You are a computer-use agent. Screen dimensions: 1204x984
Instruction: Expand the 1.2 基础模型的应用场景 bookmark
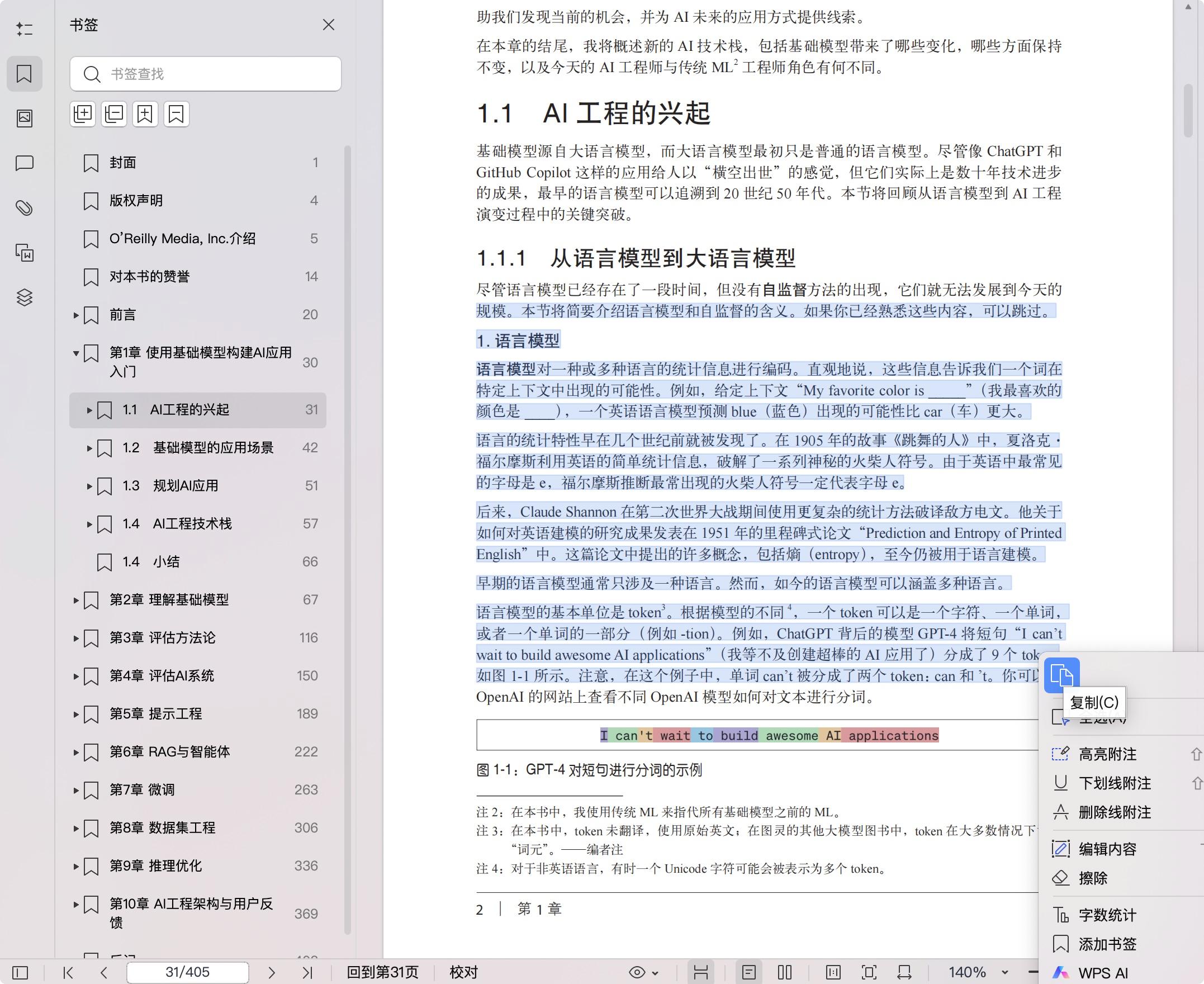point(89,448)
